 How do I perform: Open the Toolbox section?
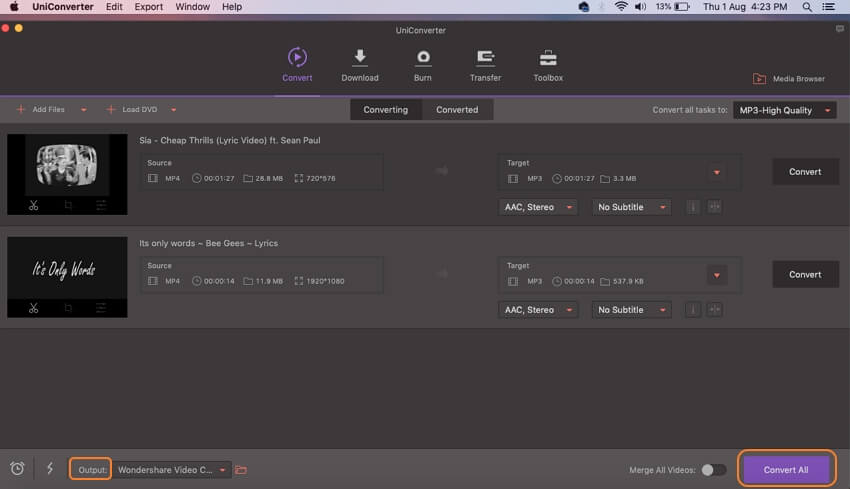pos(548,65)
